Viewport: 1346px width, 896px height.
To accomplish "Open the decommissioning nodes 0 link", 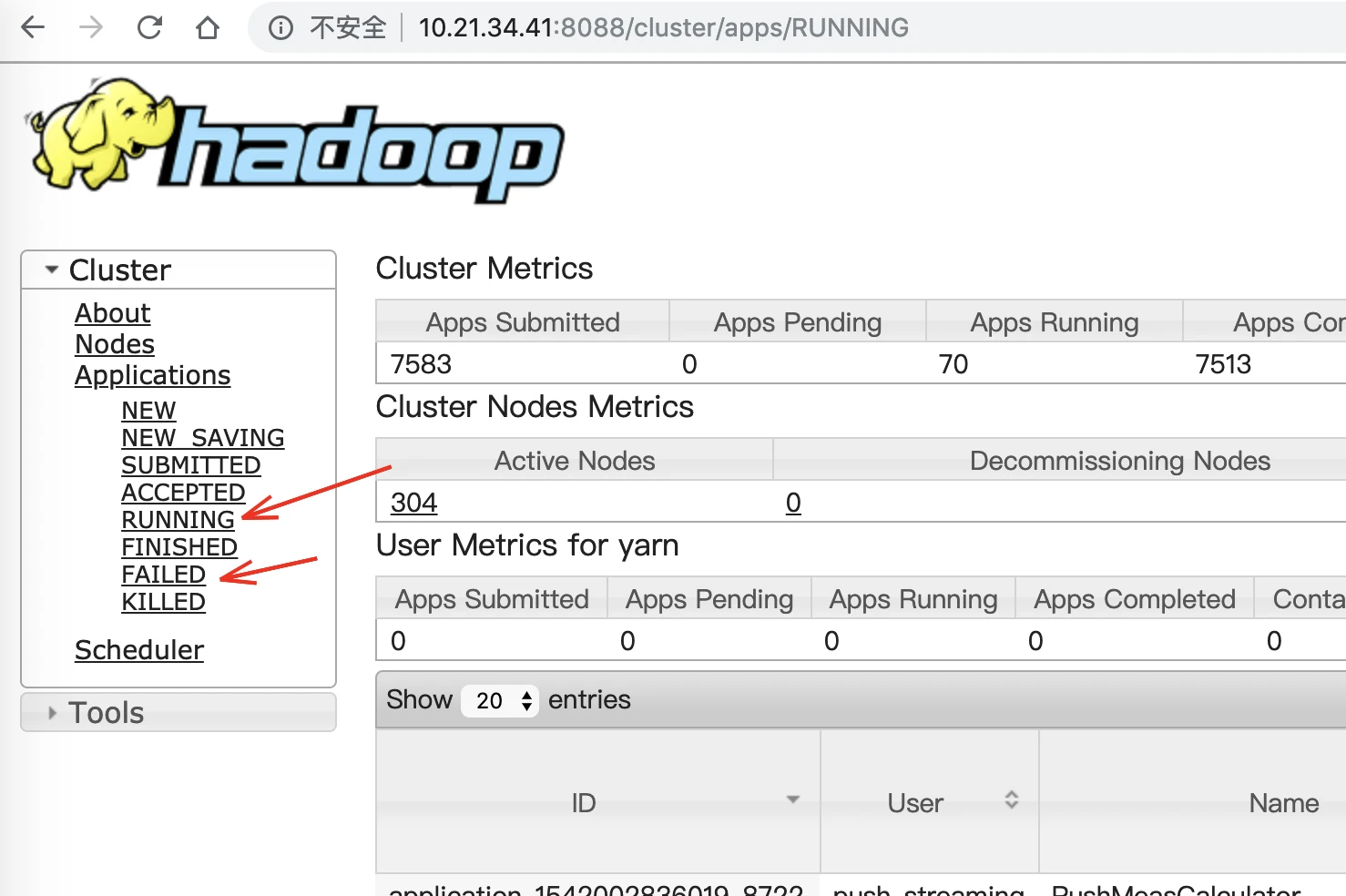I will [794, 503].
